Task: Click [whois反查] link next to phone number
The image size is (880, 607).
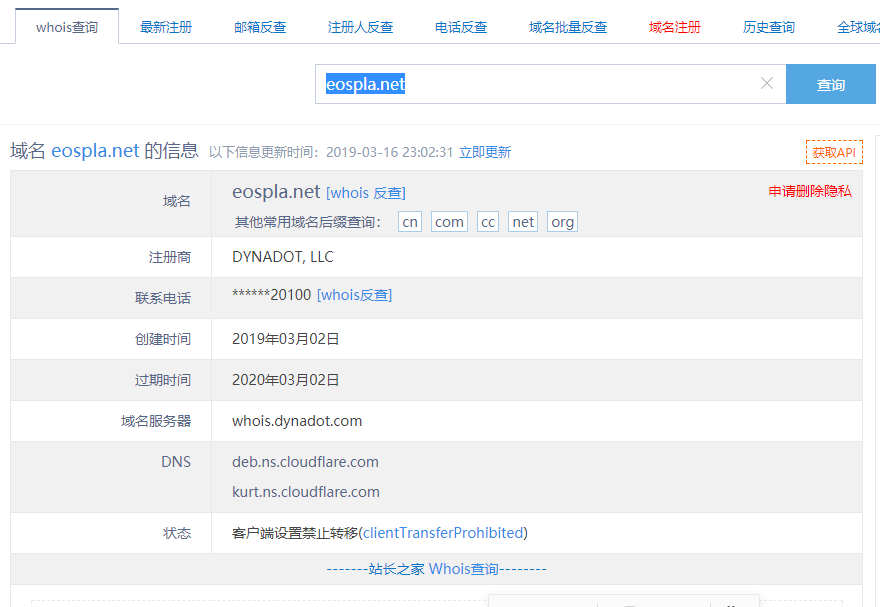Action: pos(355,295)
